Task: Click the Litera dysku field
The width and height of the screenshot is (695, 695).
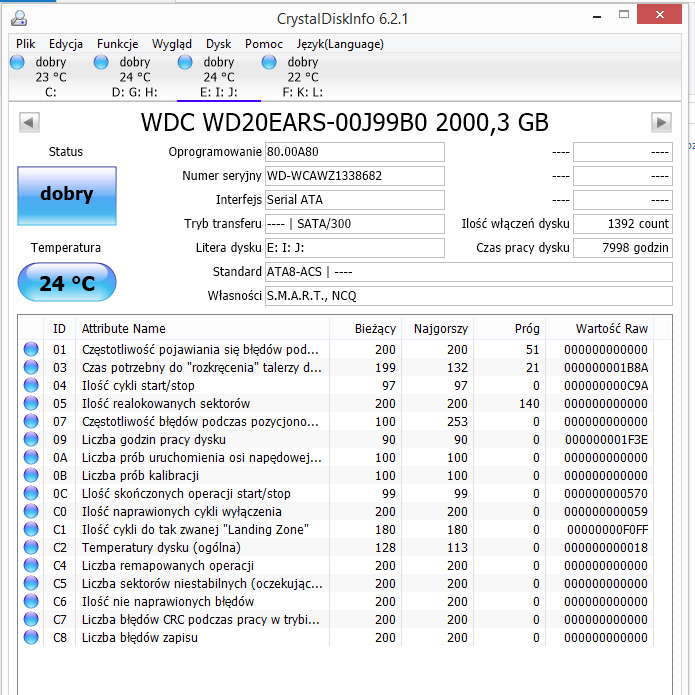Action: click(x=355, y=248)
